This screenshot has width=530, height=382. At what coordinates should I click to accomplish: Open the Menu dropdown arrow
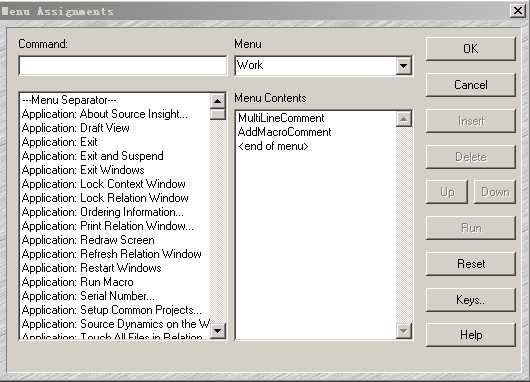(x=403, y=66)
